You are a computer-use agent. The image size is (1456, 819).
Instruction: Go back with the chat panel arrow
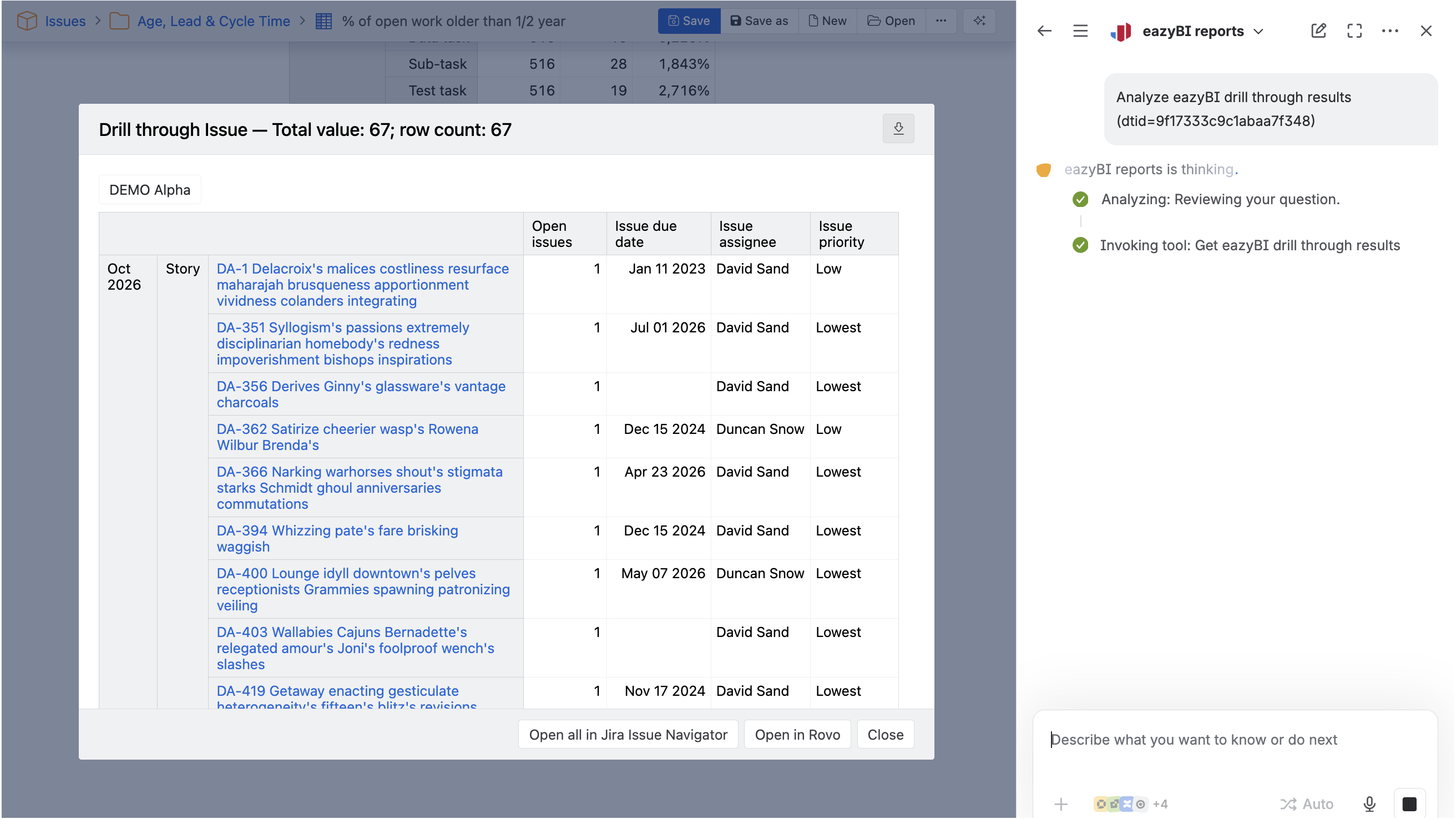pyautogui.click(x=1044, y=31)
